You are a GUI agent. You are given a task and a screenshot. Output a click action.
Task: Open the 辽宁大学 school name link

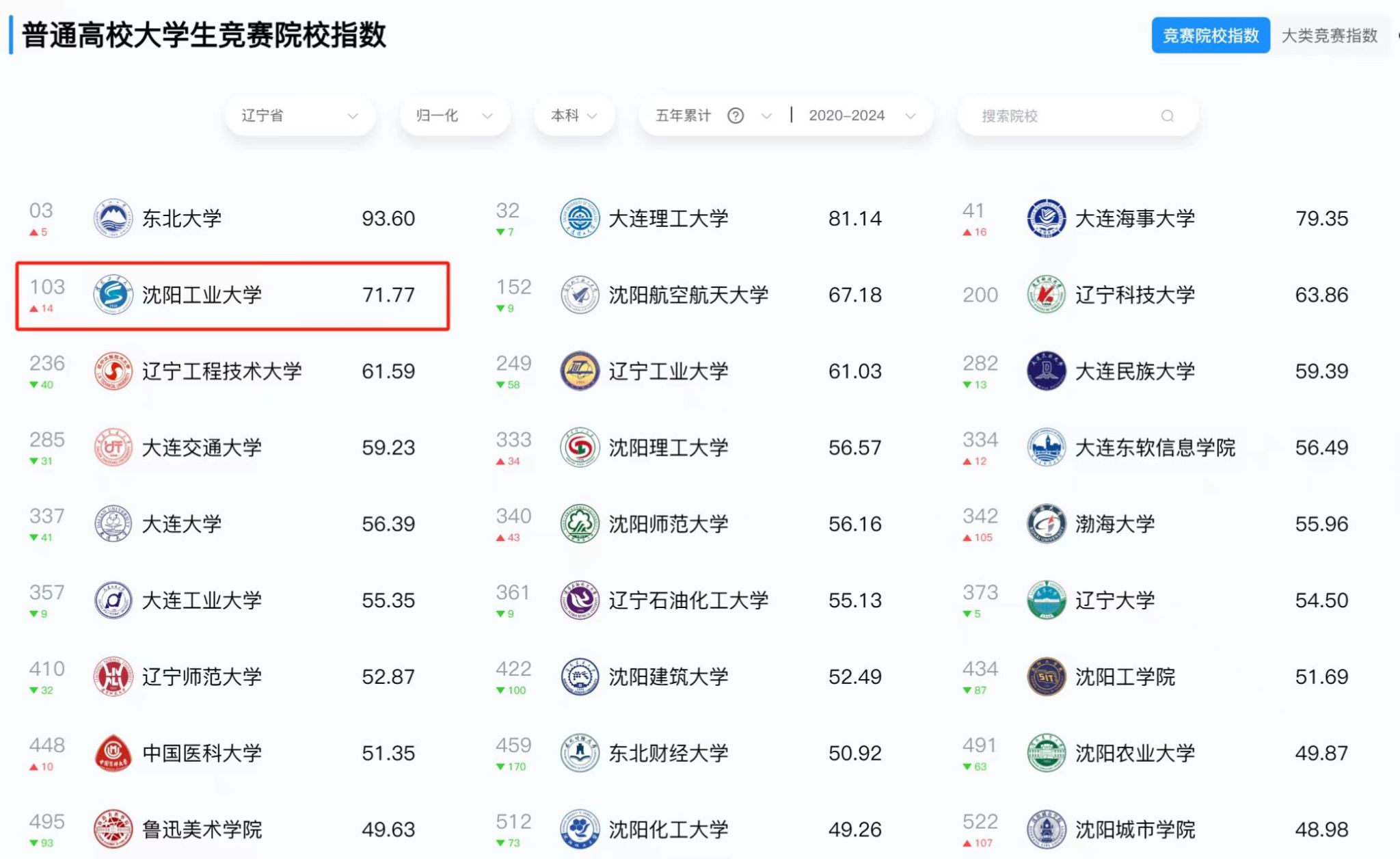pyautogui.click(x=1114, y=600)
